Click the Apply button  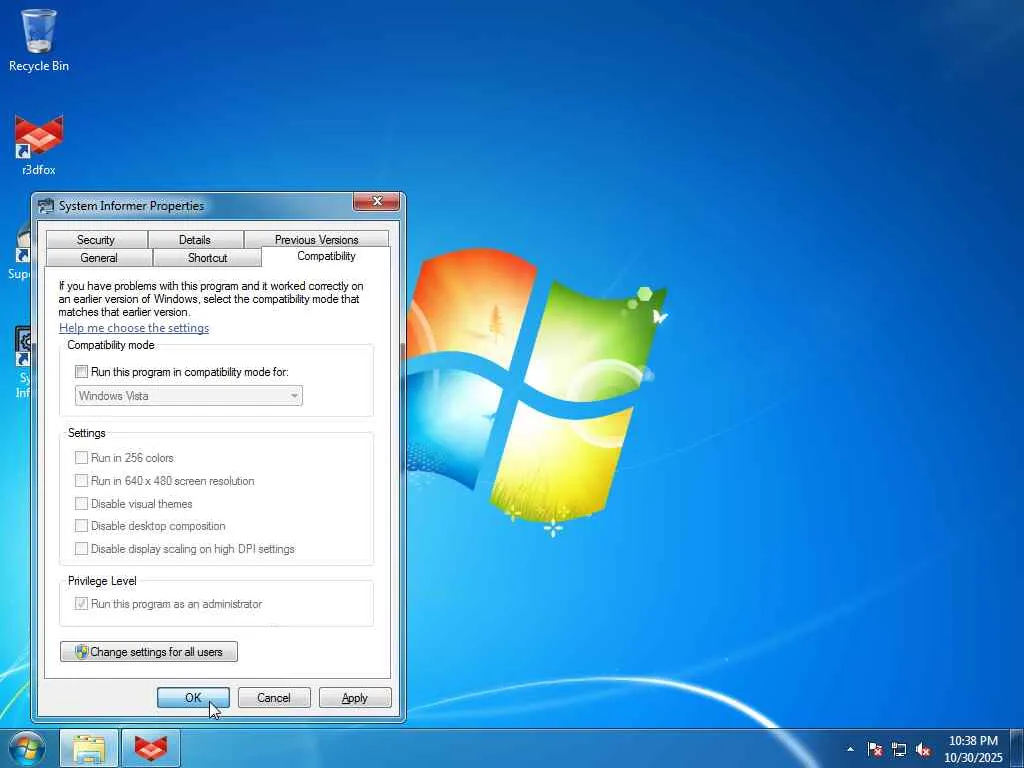pos(355,697)
